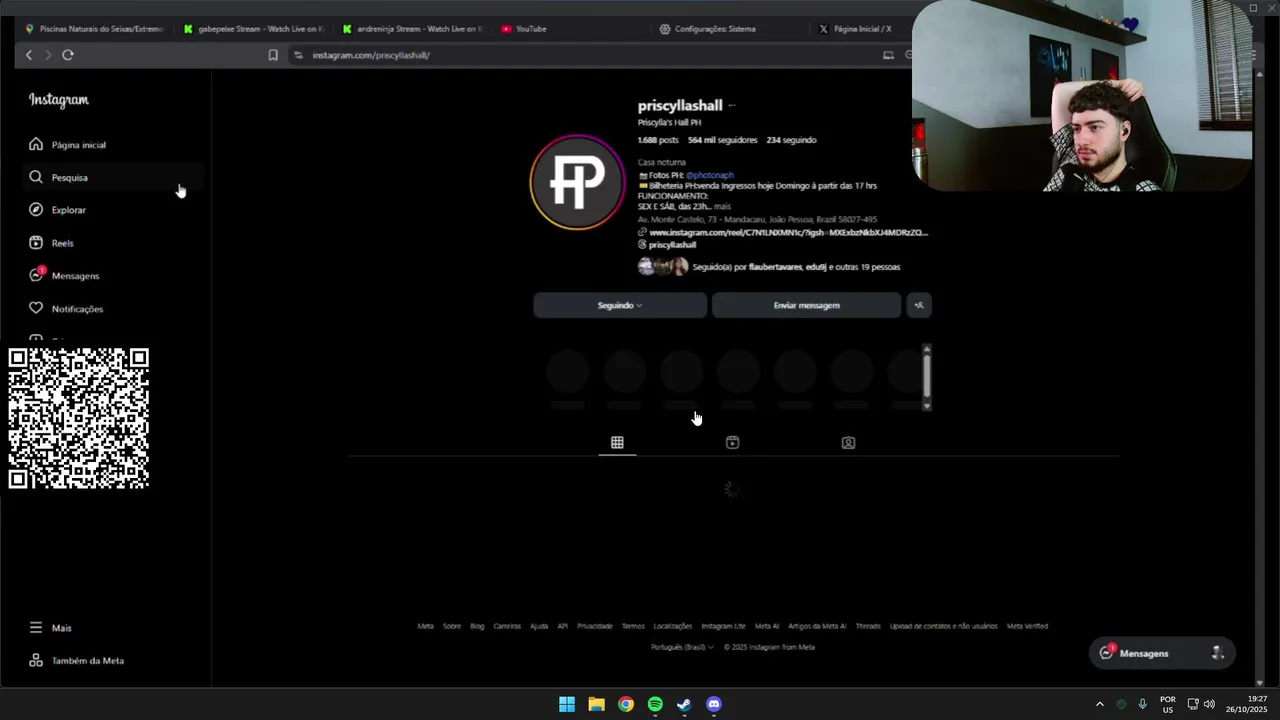Click the site info icon before URL
Screen dimensions: 1280x720
click(x=298, y=55)
